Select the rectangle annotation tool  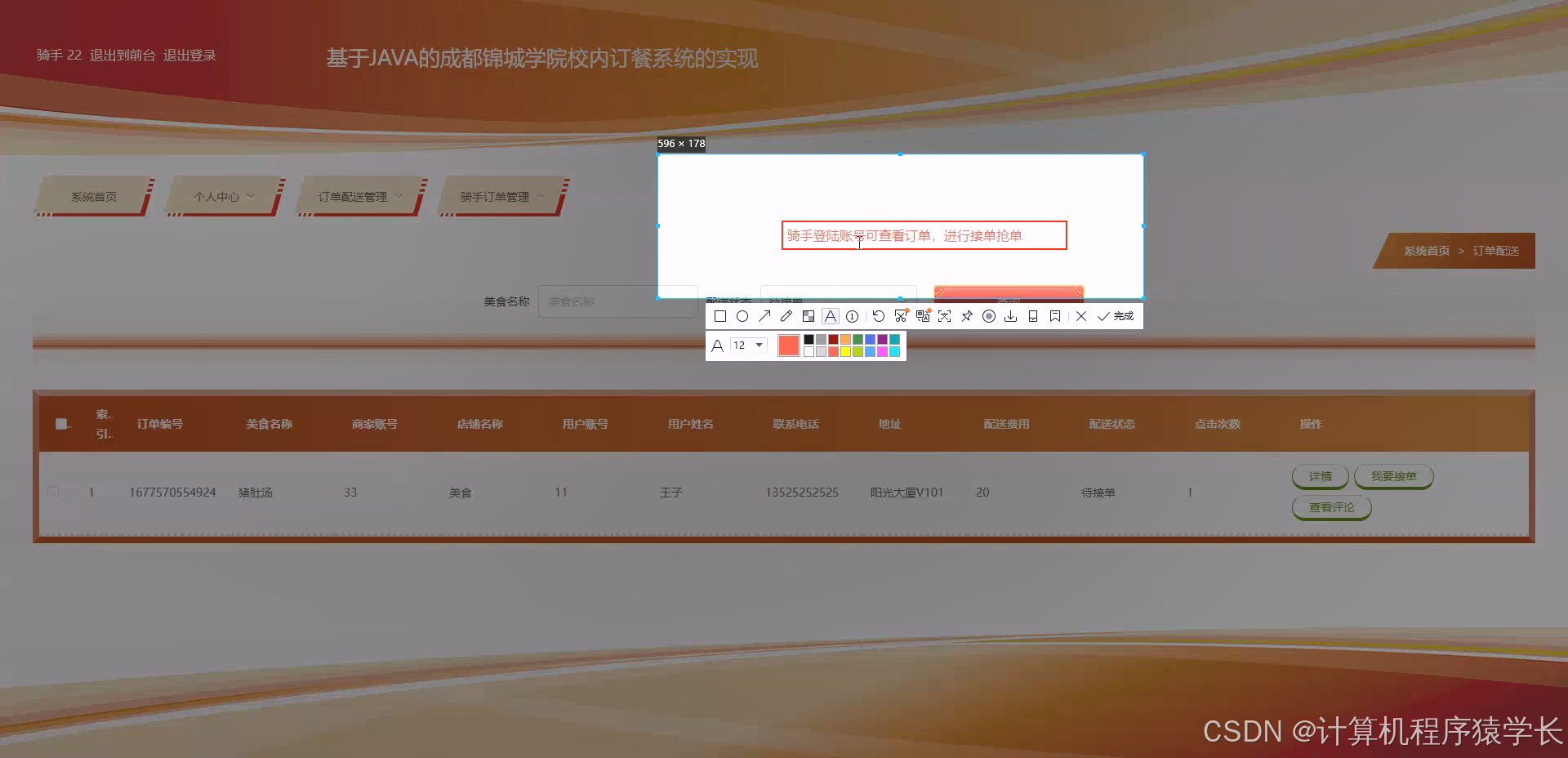point(719,316)
